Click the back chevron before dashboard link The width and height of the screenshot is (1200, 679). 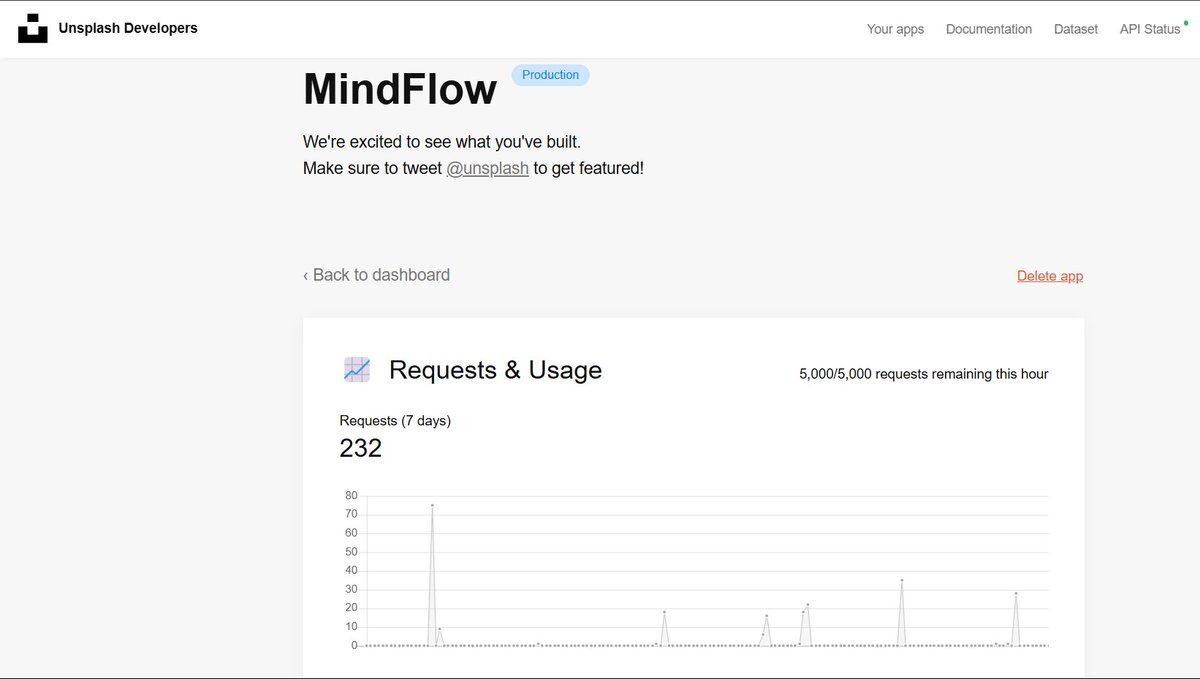point(305,274)
